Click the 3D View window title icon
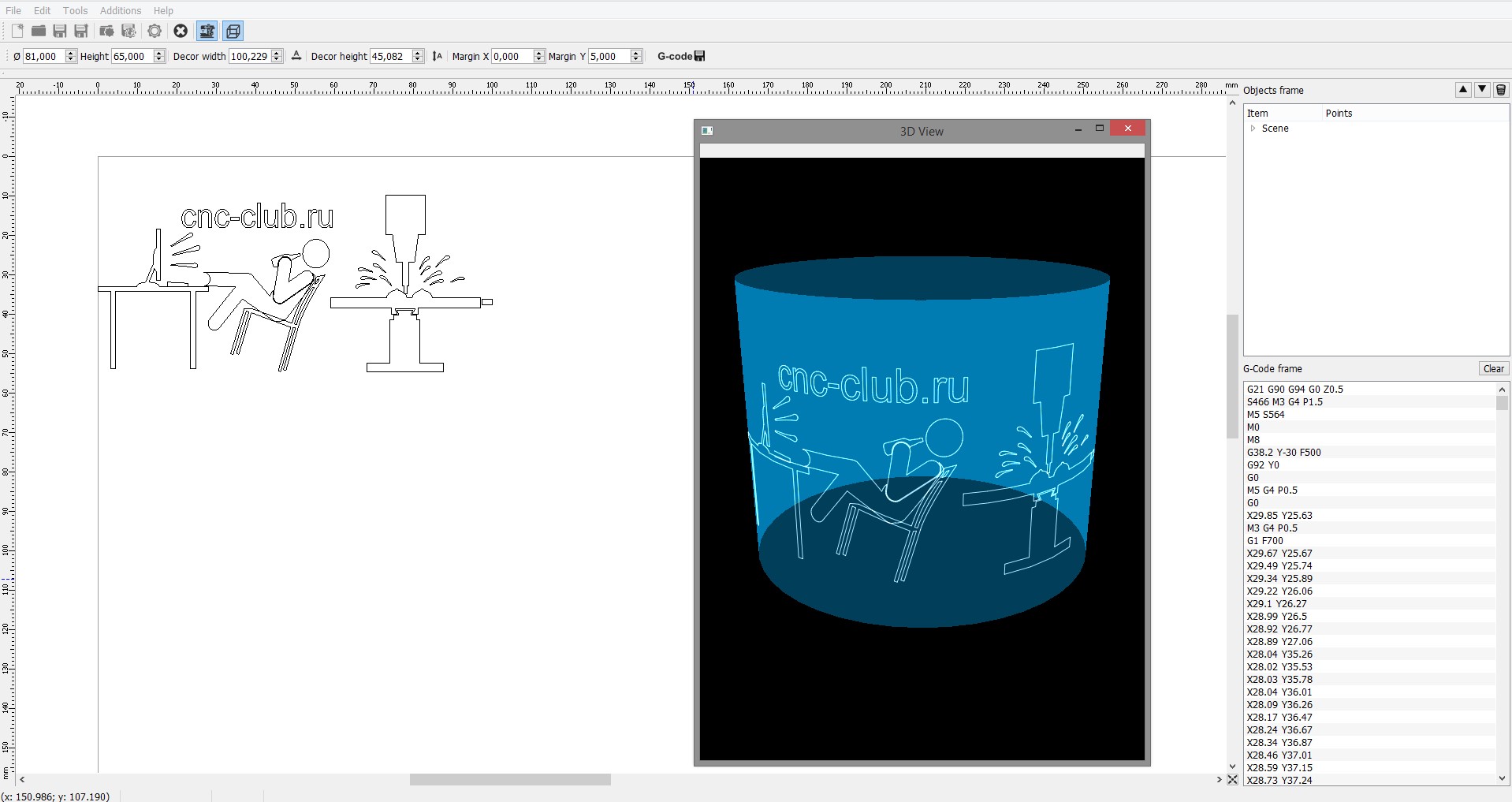This screenshot has width=1512, height=802. point(707,131)
